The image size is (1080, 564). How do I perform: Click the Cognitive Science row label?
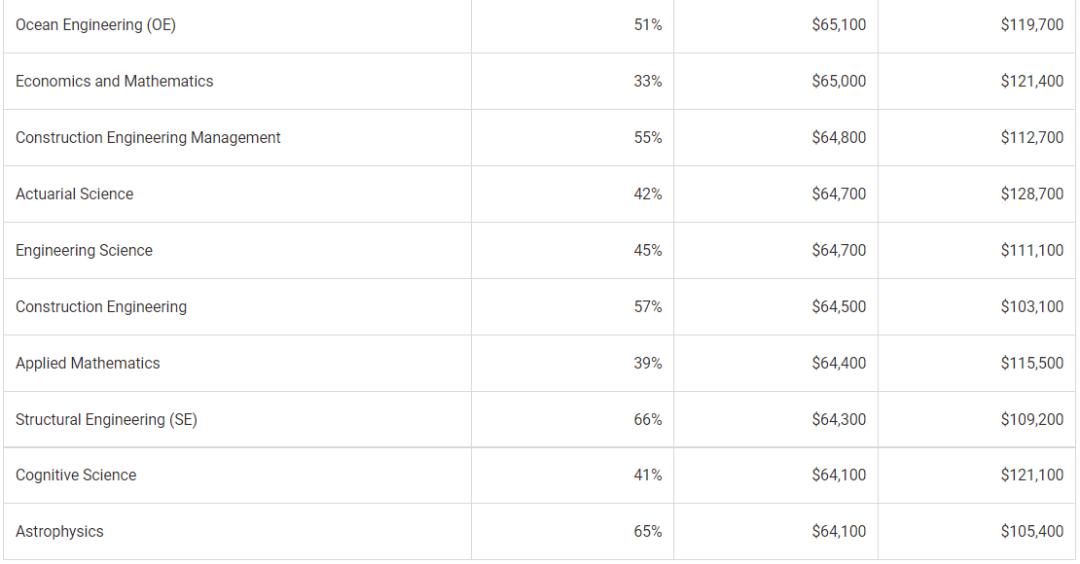(x=76, y=476)
